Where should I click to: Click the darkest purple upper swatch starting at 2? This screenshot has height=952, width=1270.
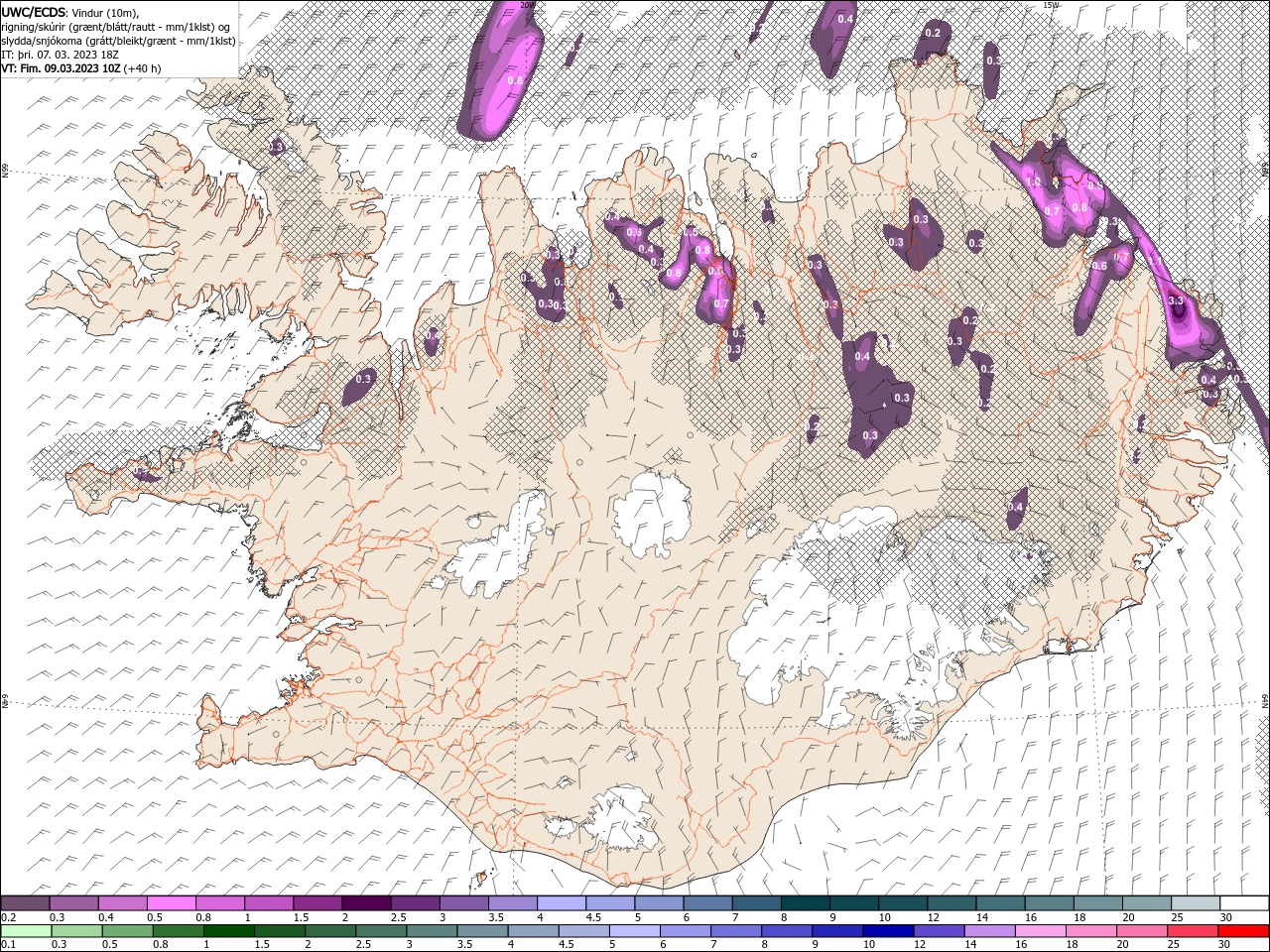(366, 903)
